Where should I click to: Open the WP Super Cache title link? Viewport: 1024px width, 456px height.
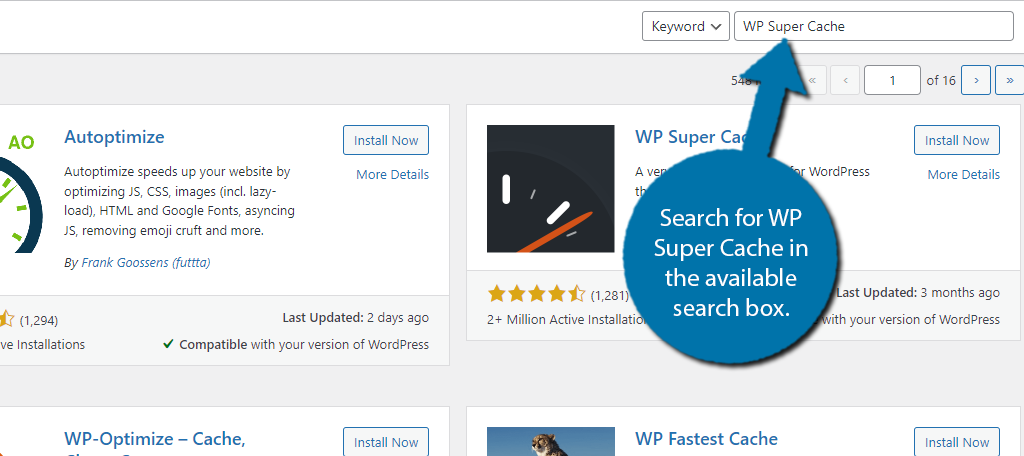(x=692, y=137)
